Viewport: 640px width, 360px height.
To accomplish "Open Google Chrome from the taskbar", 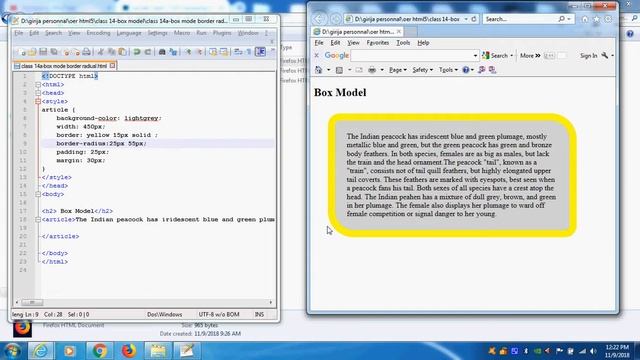I will [x=99, y=351].
